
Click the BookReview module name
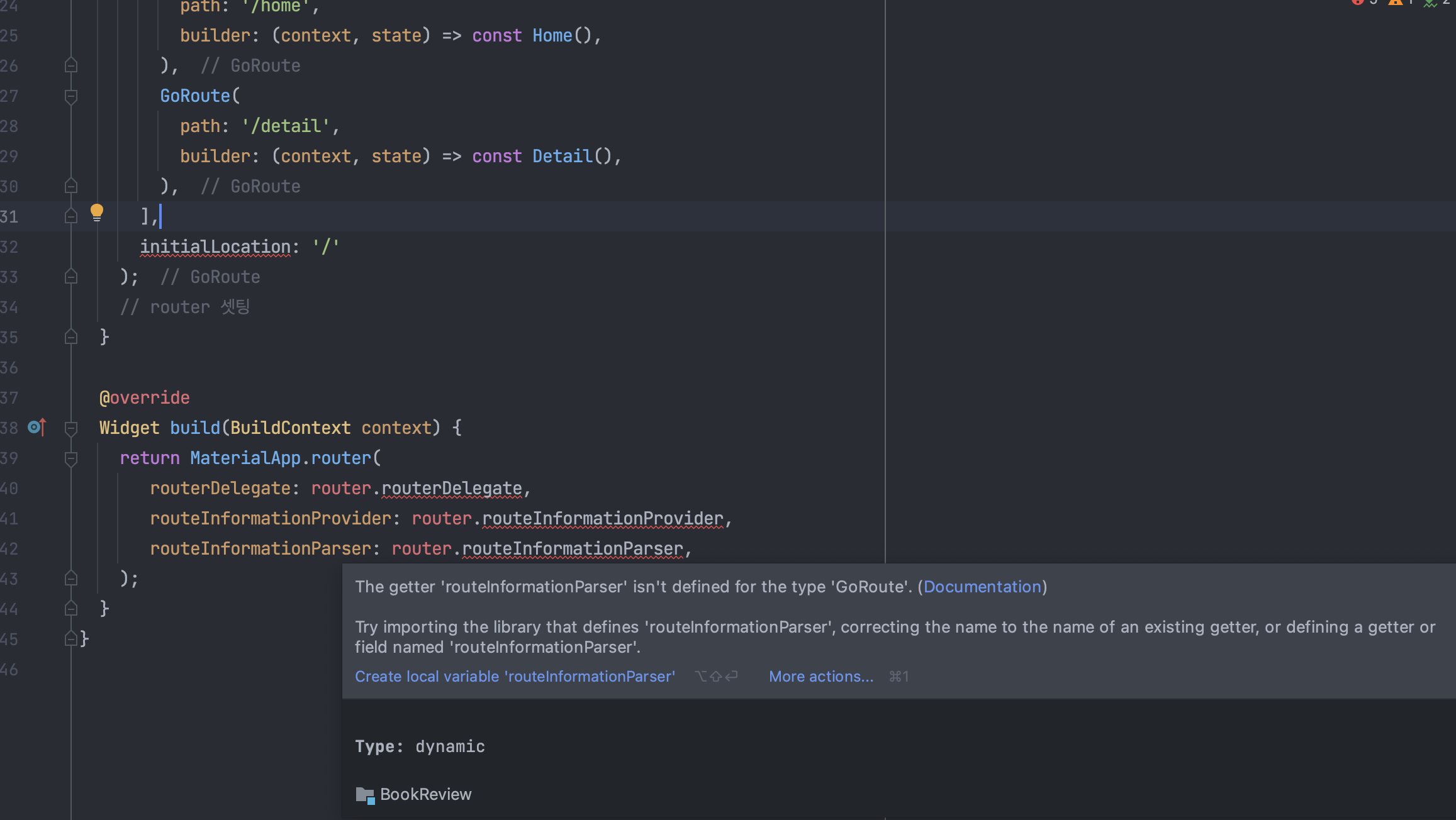(x=426, y=794)
